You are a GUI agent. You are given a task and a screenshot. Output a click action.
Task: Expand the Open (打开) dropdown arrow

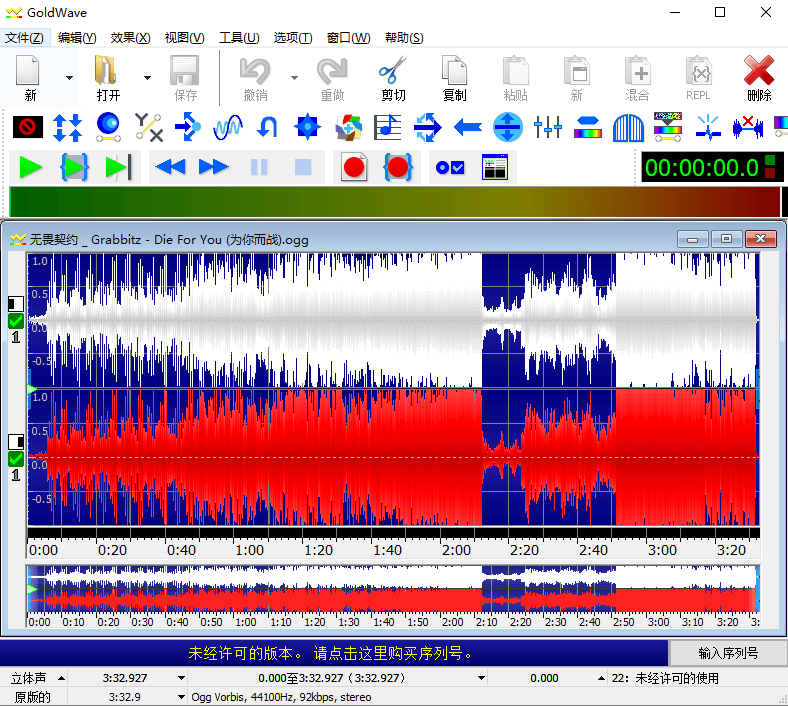coord(147,78)
